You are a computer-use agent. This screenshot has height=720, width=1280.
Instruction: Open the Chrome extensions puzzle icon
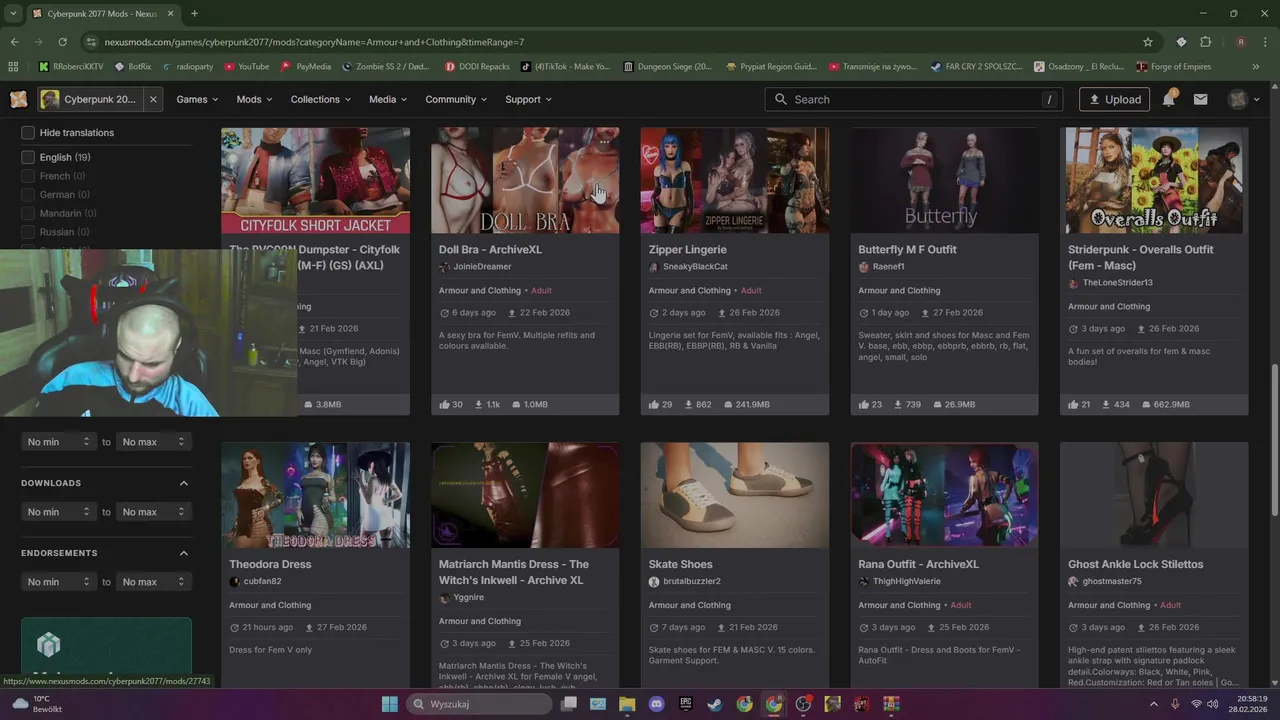[x=1205, y=42]
